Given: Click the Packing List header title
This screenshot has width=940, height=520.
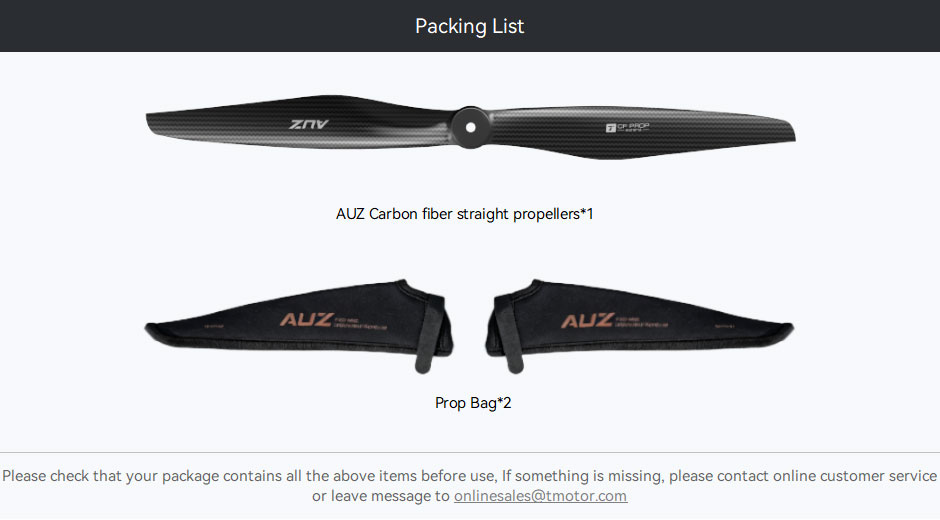Looking at the screenshot, I should (470, 26).
